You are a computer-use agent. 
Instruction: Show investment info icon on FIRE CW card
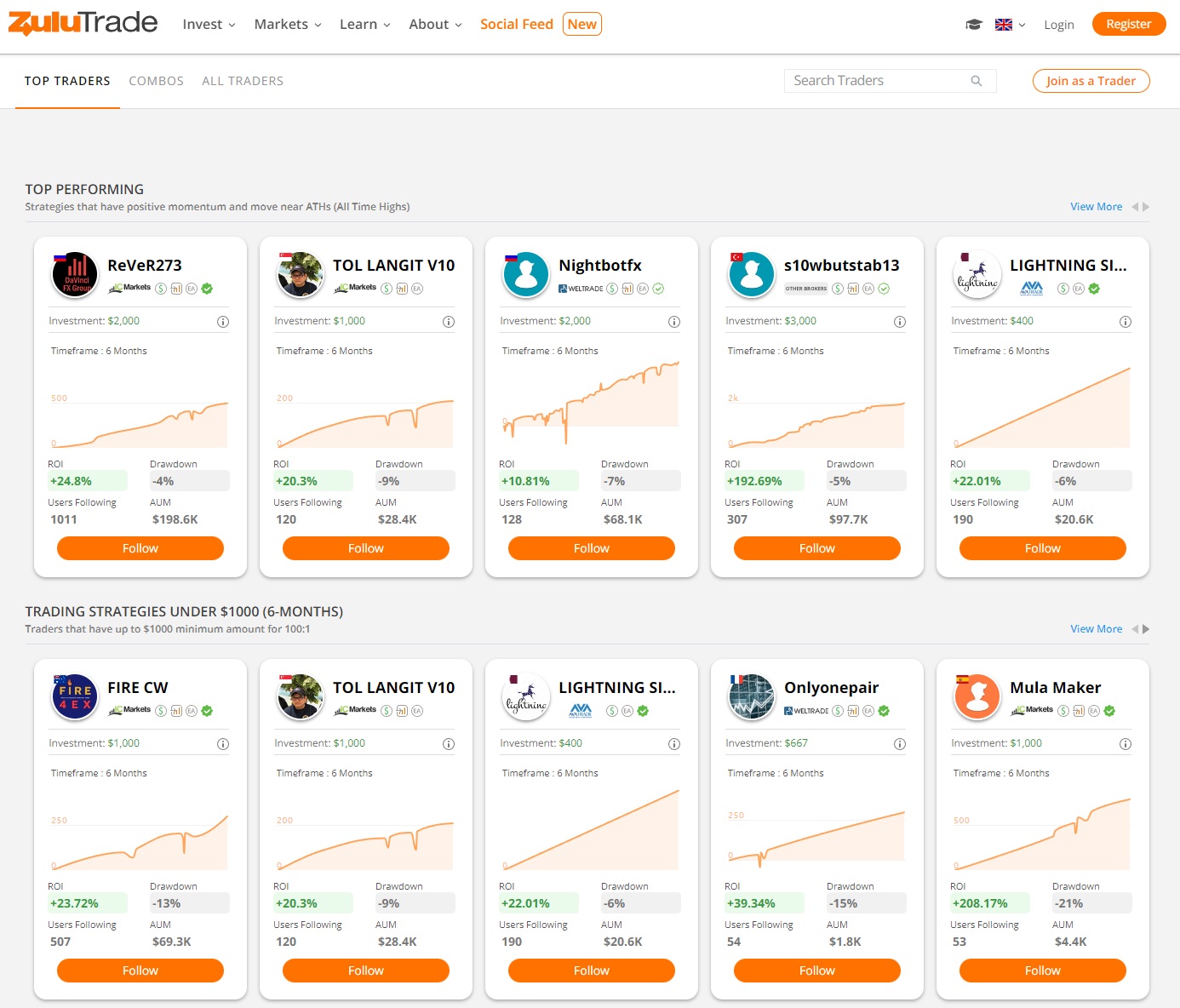click(x=223, y=744)
